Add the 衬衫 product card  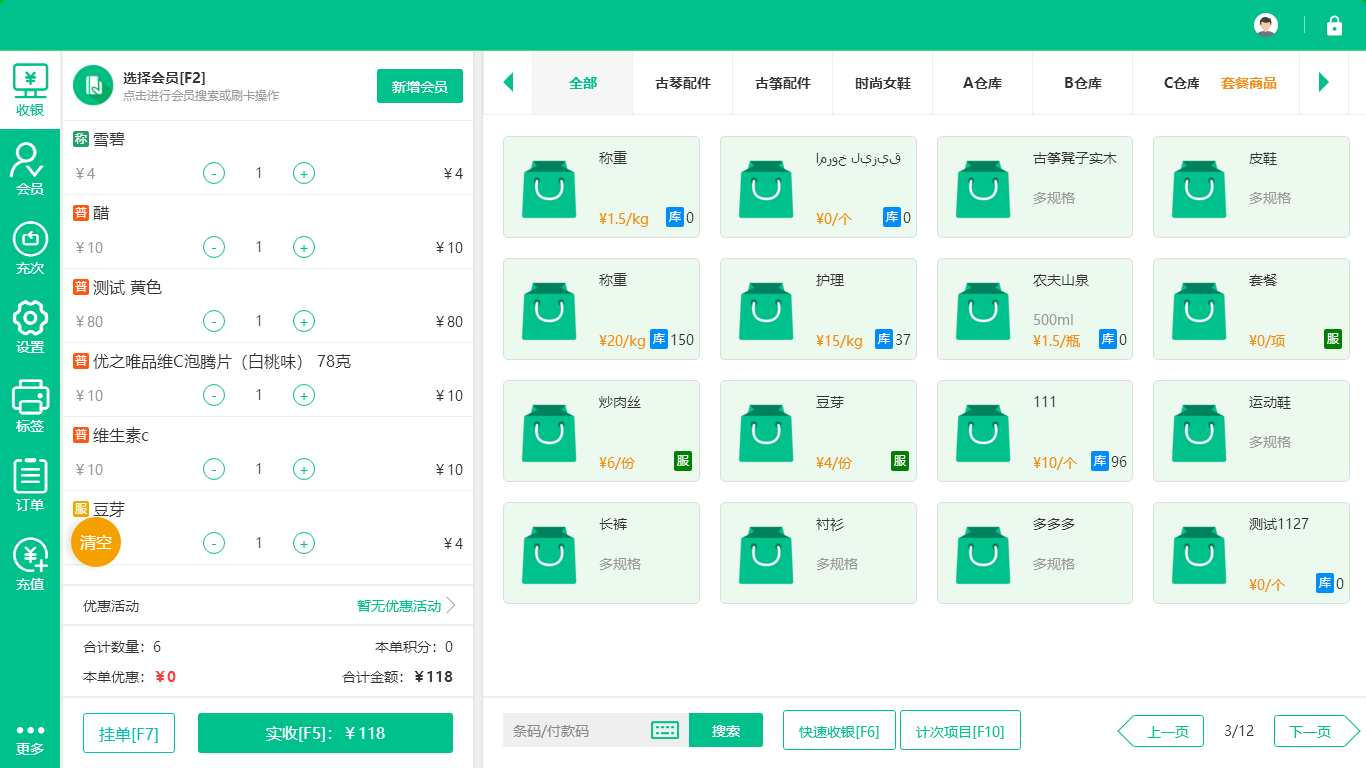point(818,553)
